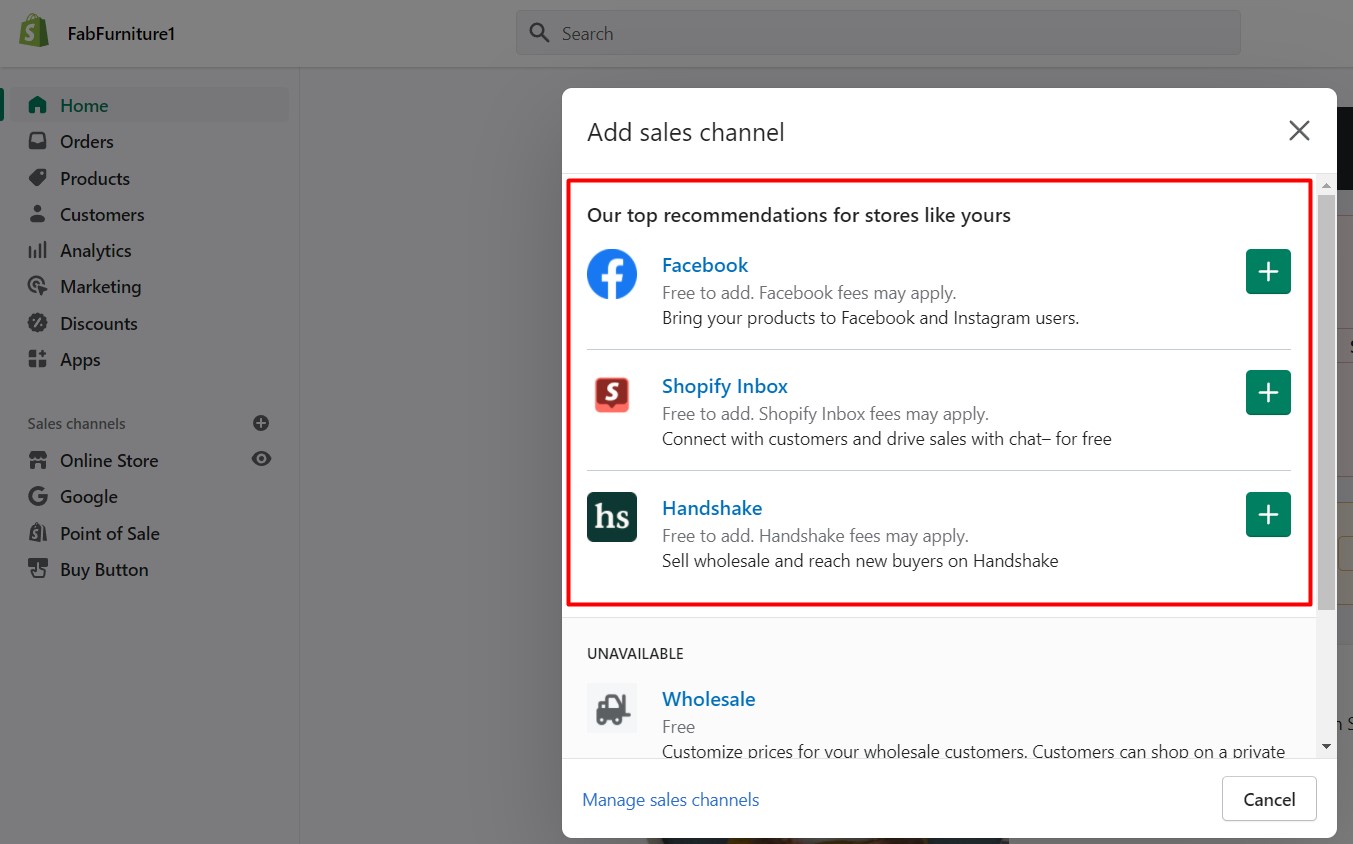Screen dimensions: 1353x844
Task: Add Facebook channel with its plus button
Action: click(x=1267, y=271)
